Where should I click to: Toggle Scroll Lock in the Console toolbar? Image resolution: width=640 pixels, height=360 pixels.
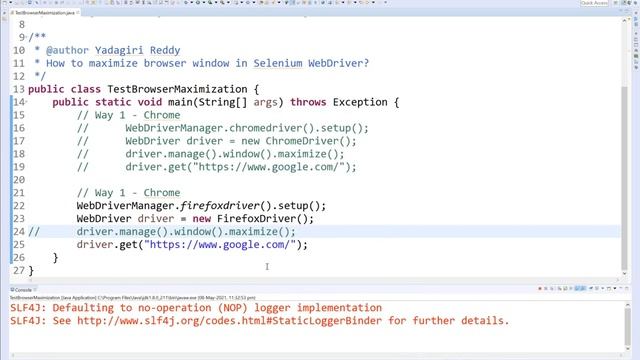(x=565, y=289)
